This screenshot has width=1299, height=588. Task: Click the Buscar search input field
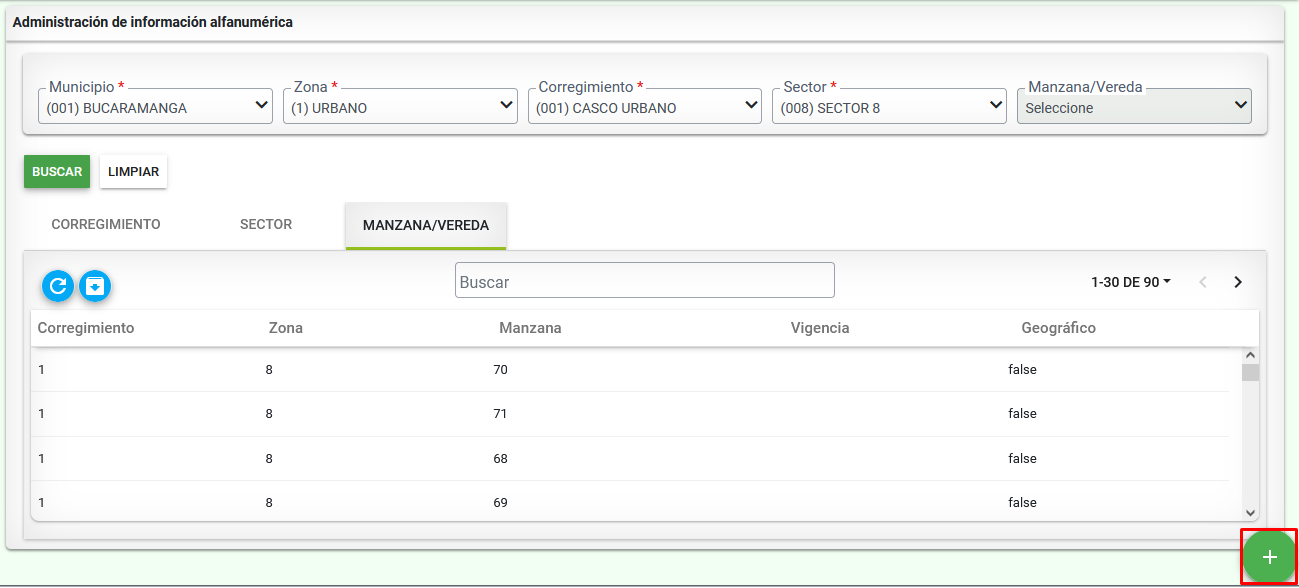click(x=645, y=280)
